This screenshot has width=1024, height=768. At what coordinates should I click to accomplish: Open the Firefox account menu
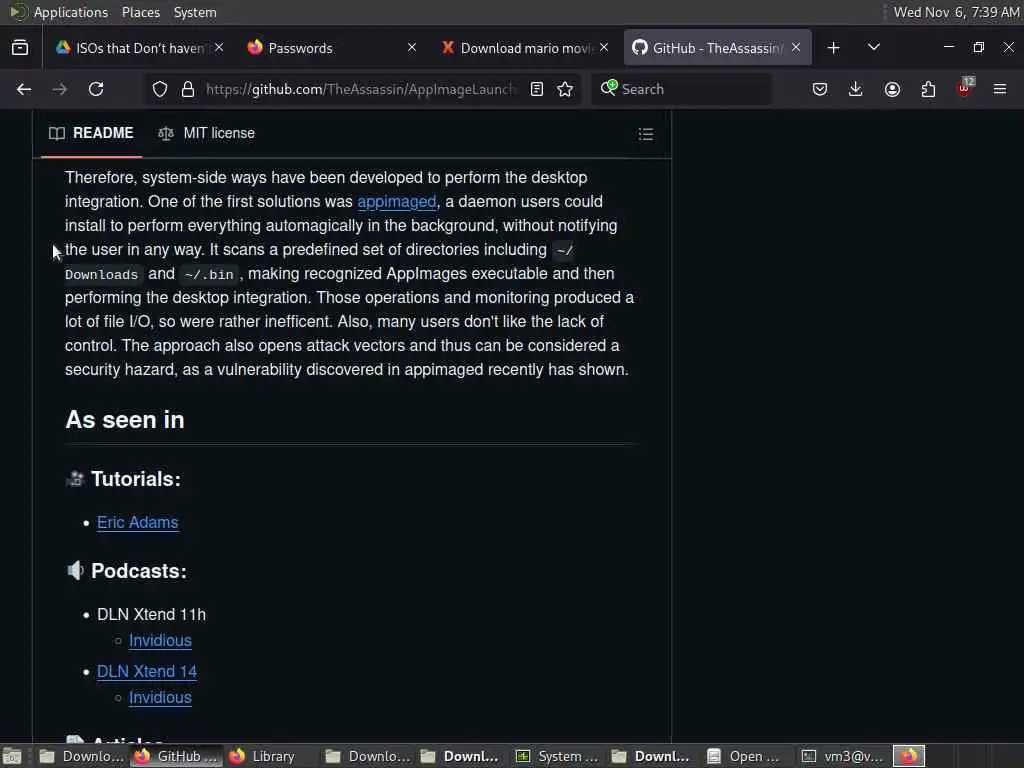tap(892, 89)
